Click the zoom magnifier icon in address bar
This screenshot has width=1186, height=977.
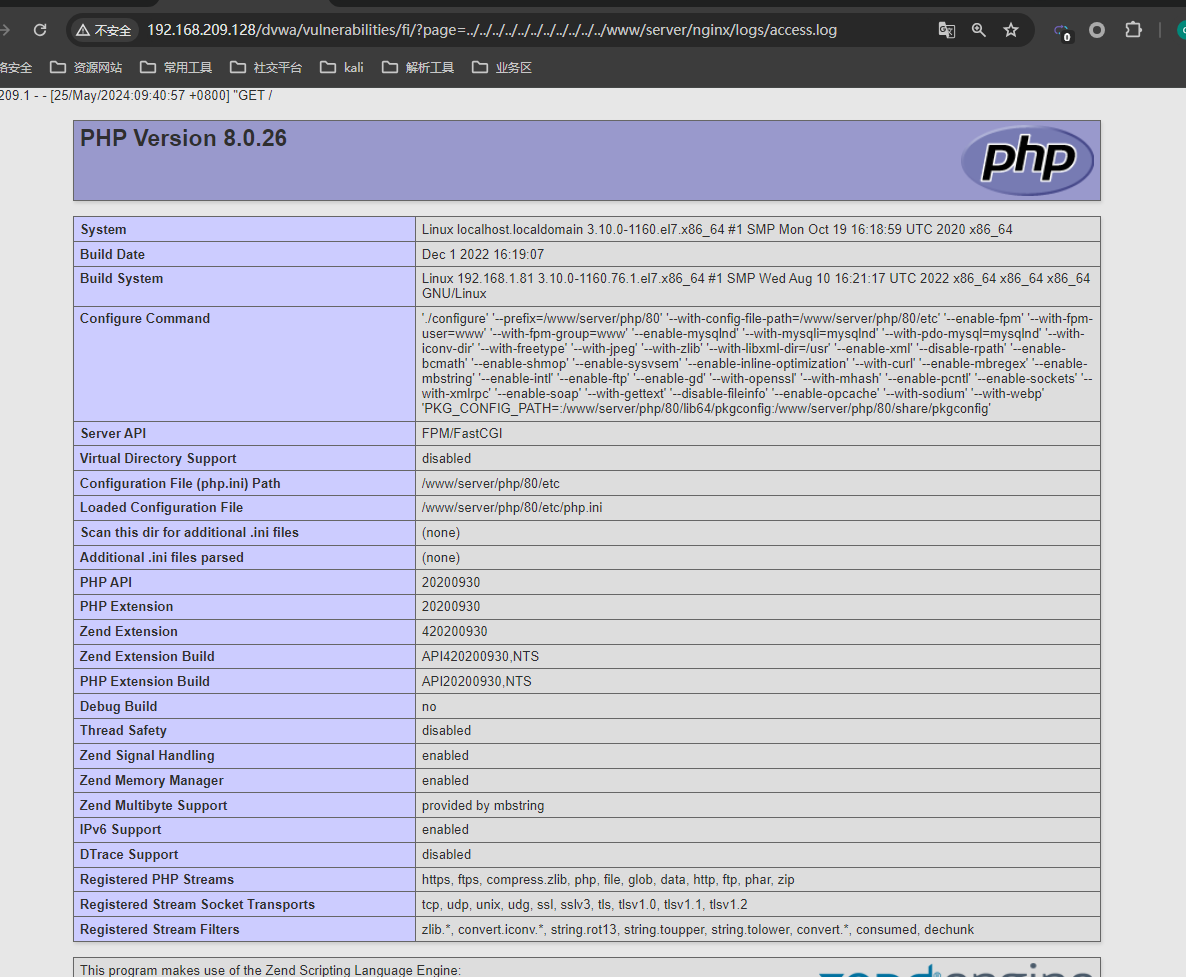click(x=978, y=30)
